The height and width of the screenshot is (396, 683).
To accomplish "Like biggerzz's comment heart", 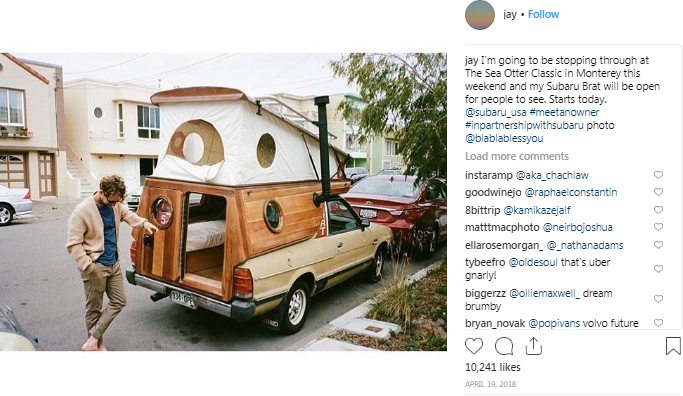I will coord(658,299).
